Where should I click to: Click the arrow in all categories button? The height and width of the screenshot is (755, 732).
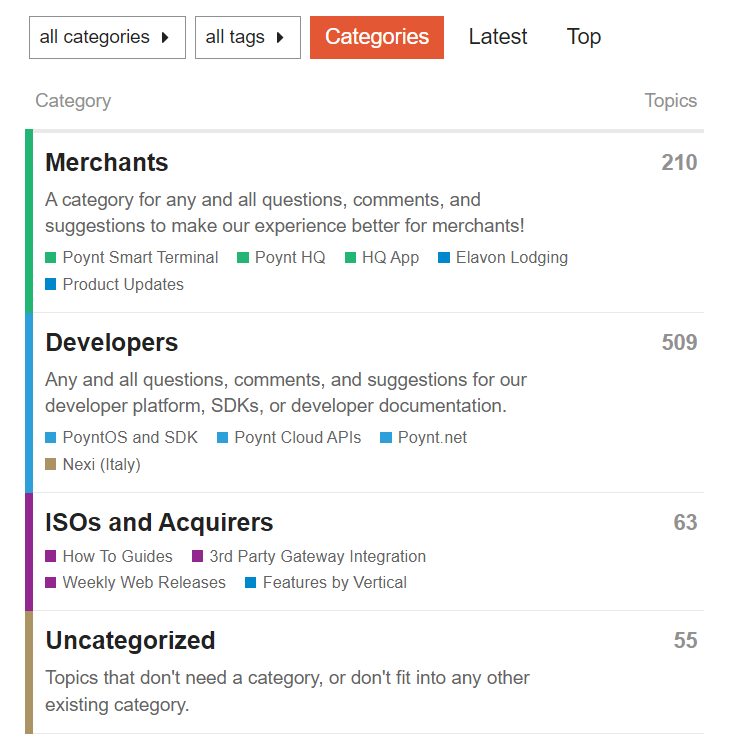point(165,38)
